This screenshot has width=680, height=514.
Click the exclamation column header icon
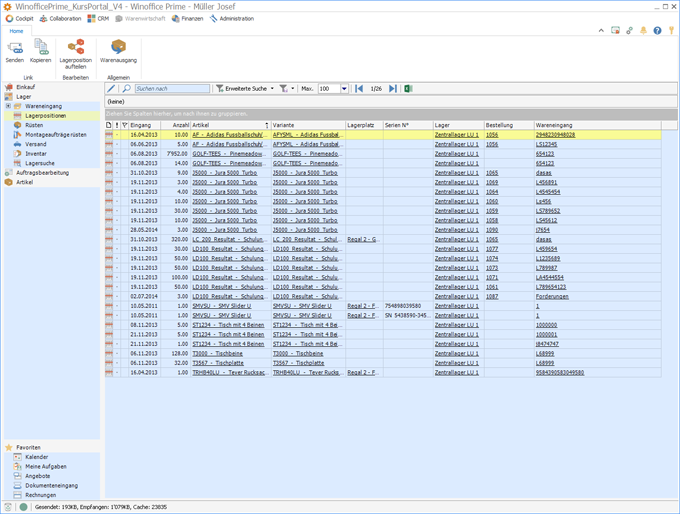(117, 125)
